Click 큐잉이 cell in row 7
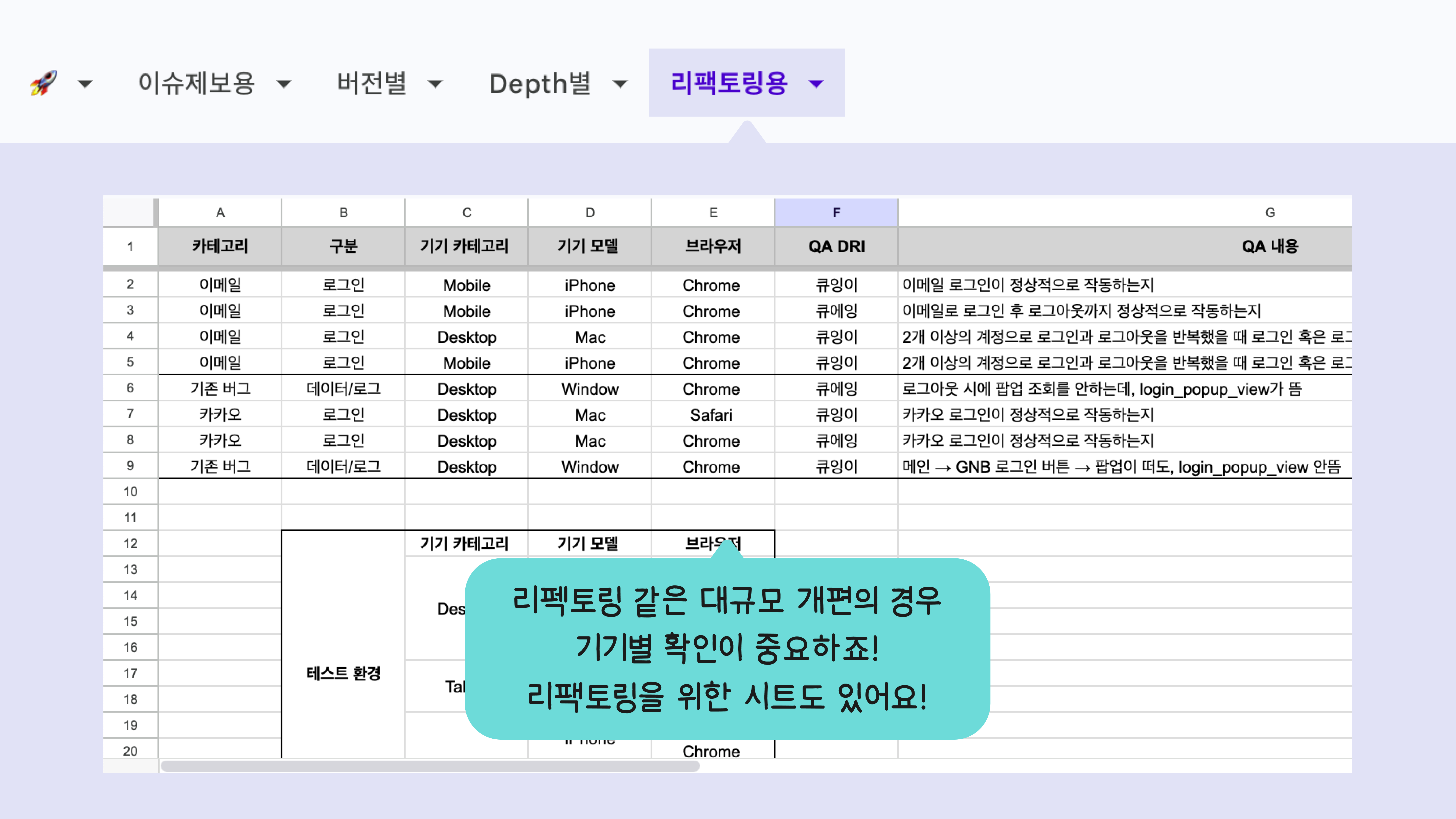Image resolution: width=1456 pixels, height=819 pixels. [x=836, y=415]
